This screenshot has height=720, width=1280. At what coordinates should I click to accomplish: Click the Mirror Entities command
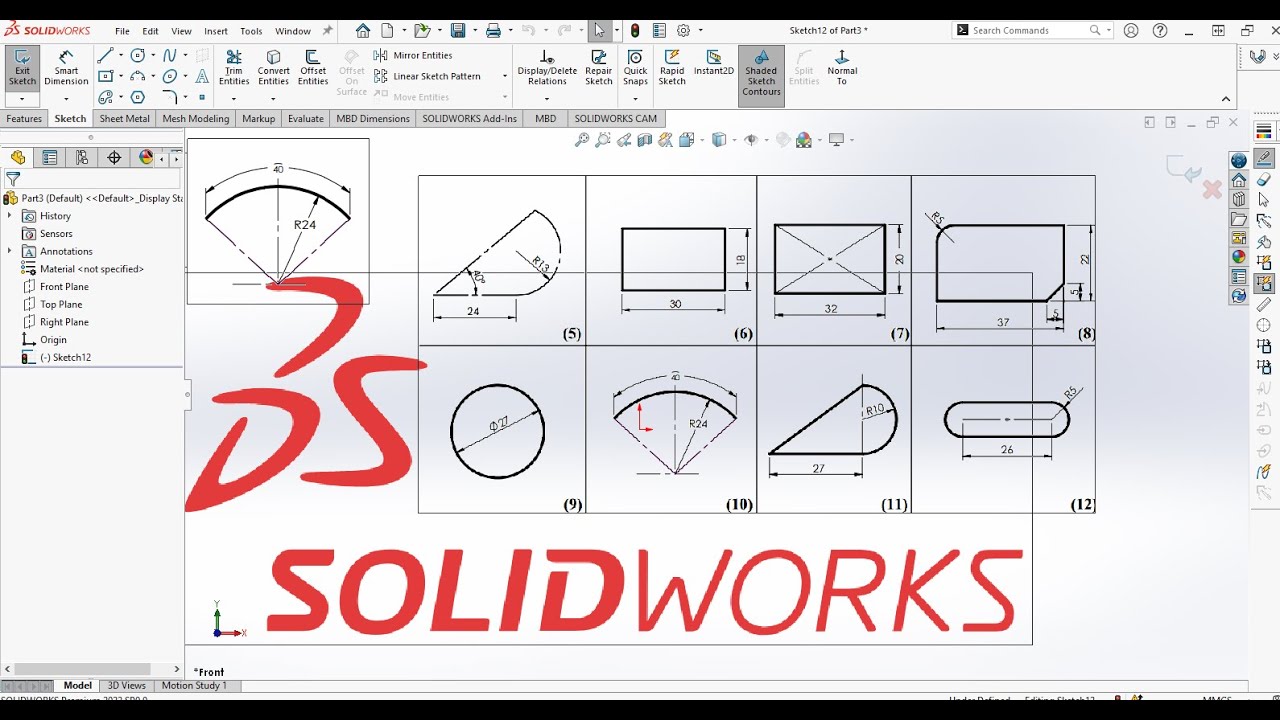pyautogui.click(x=413, y=55)
